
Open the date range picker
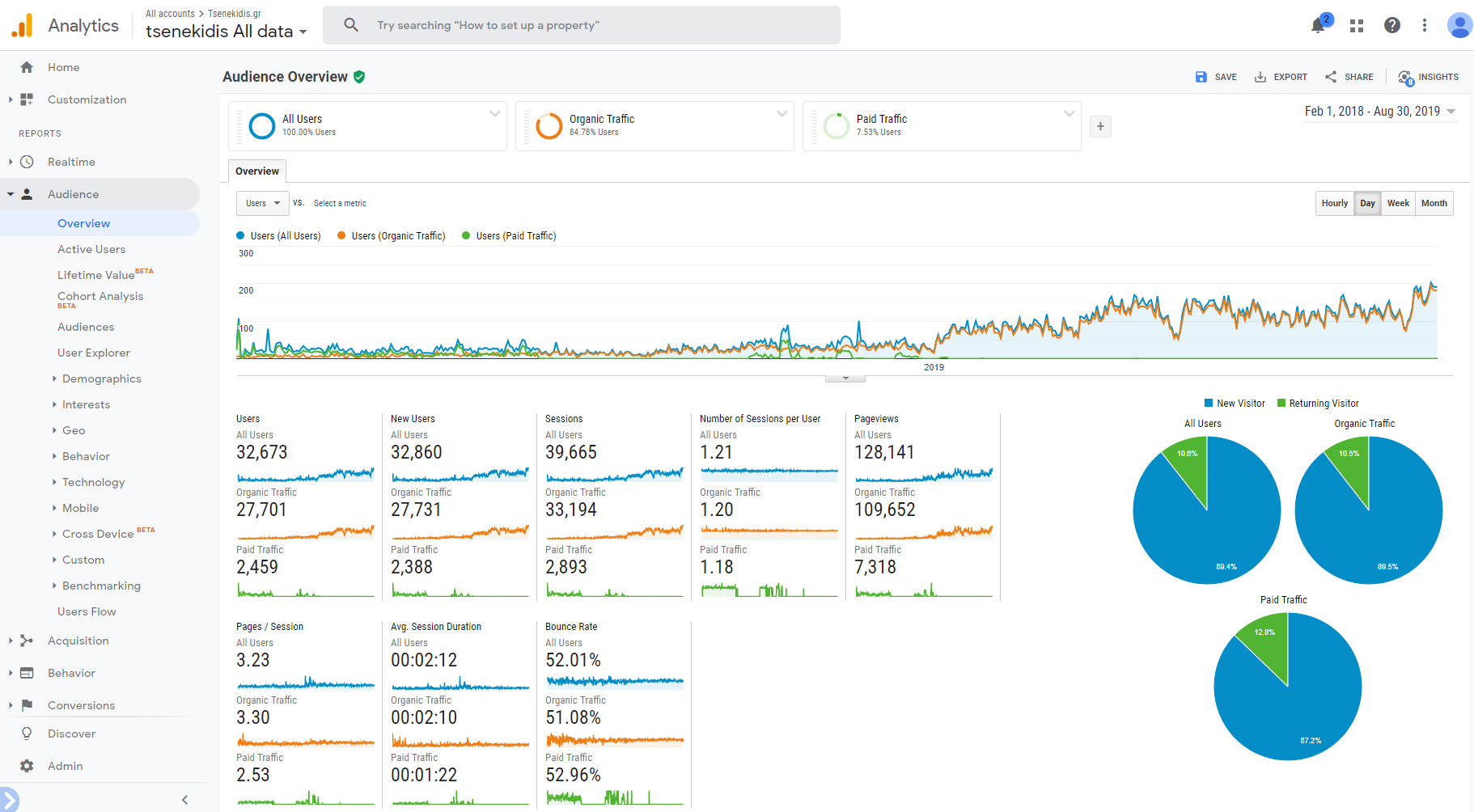tap(1379, 112)
